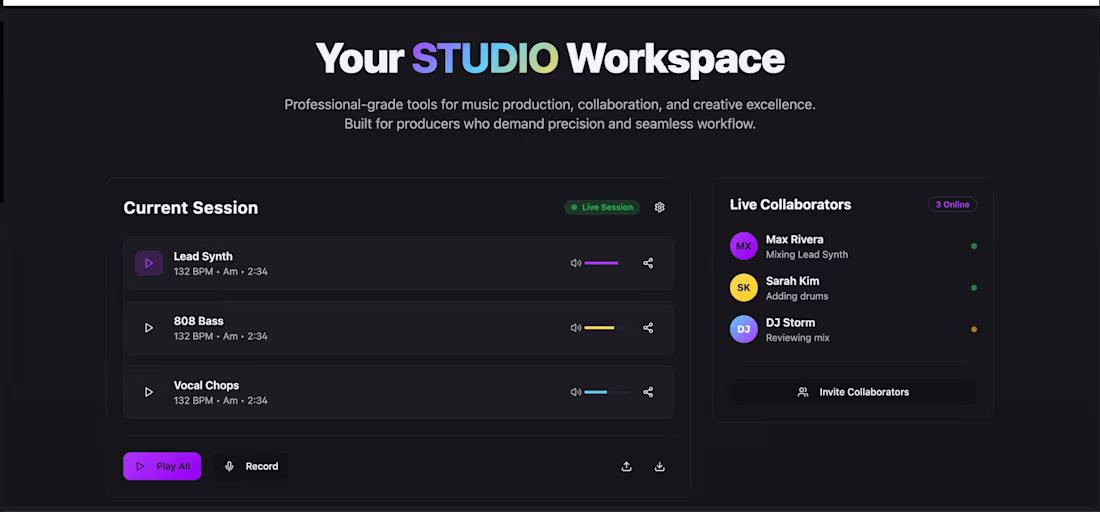Start recording with Record button
The height and width of the screenshot is (512, 1100).
pyautogui.click(x=250, y=466)
